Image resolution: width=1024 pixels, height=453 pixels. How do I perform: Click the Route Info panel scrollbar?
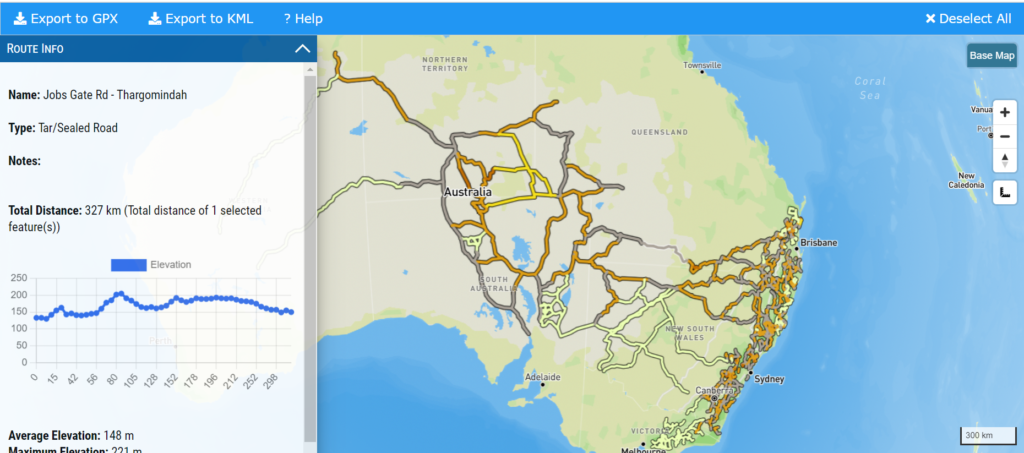310,258
